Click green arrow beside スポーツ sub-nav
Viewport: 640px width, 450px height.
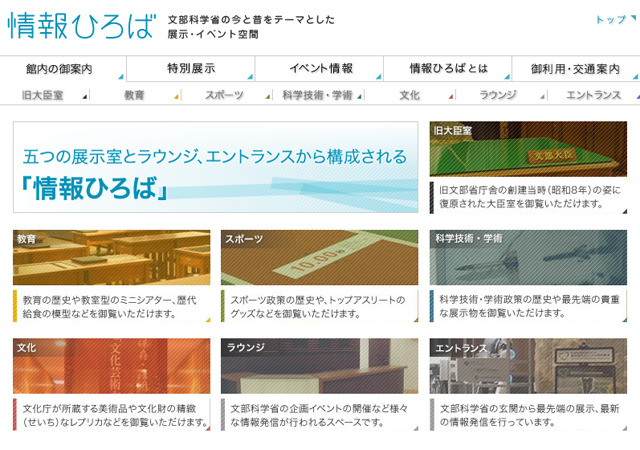(x=268, y=97)
